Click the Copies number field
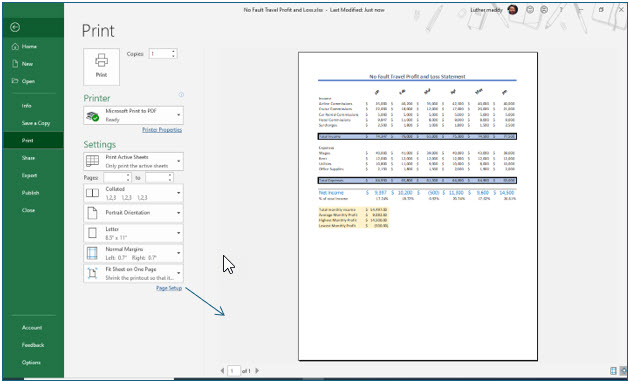 click(x=160, y=54)
